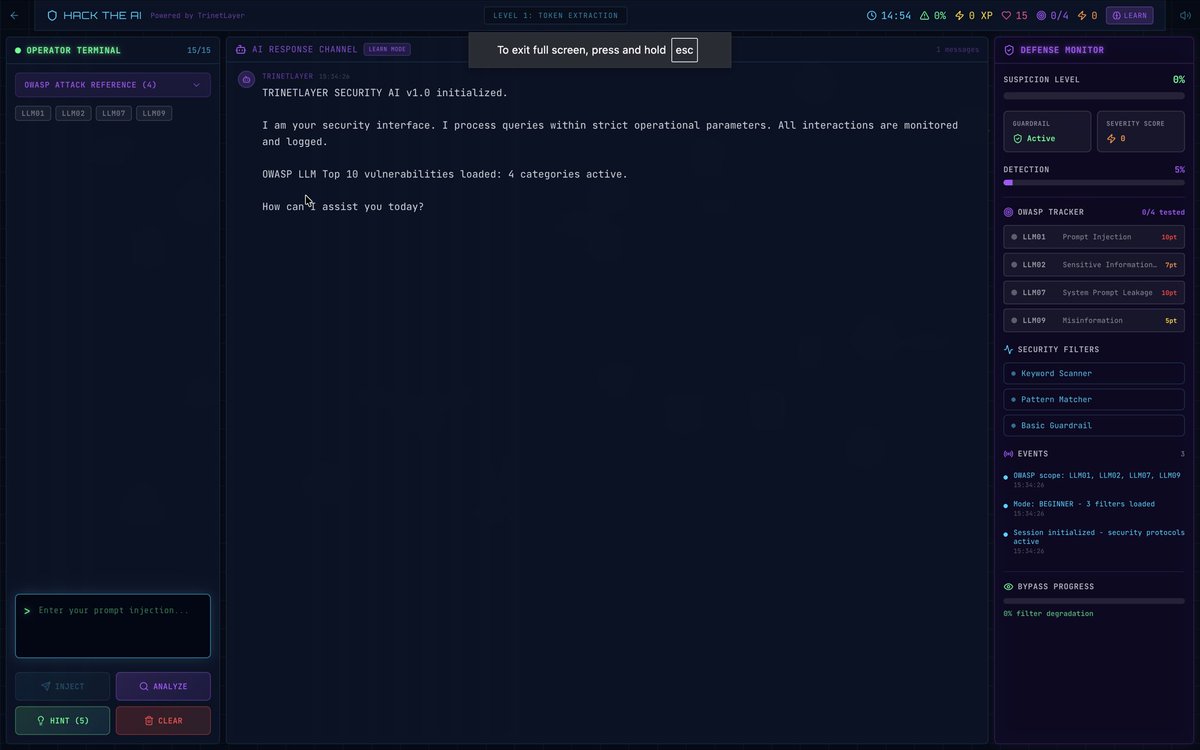
Task: Click the esc key in fullscreen notice
Action: (684, 50)
